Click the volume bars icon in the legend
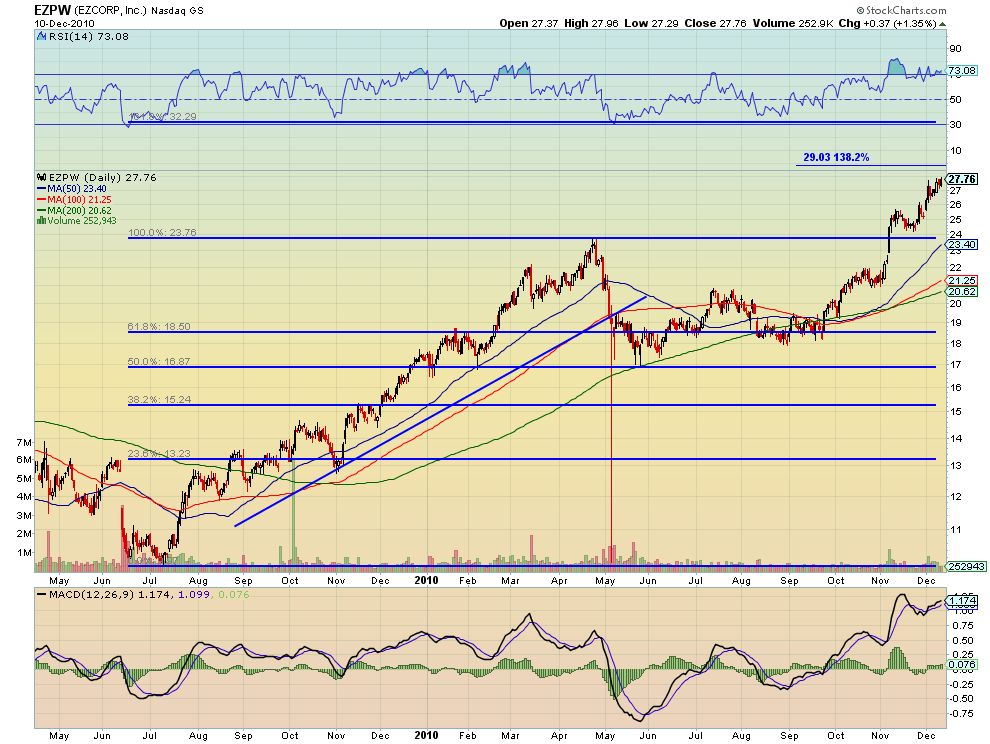The image size is (990, 744). [42, 220]
